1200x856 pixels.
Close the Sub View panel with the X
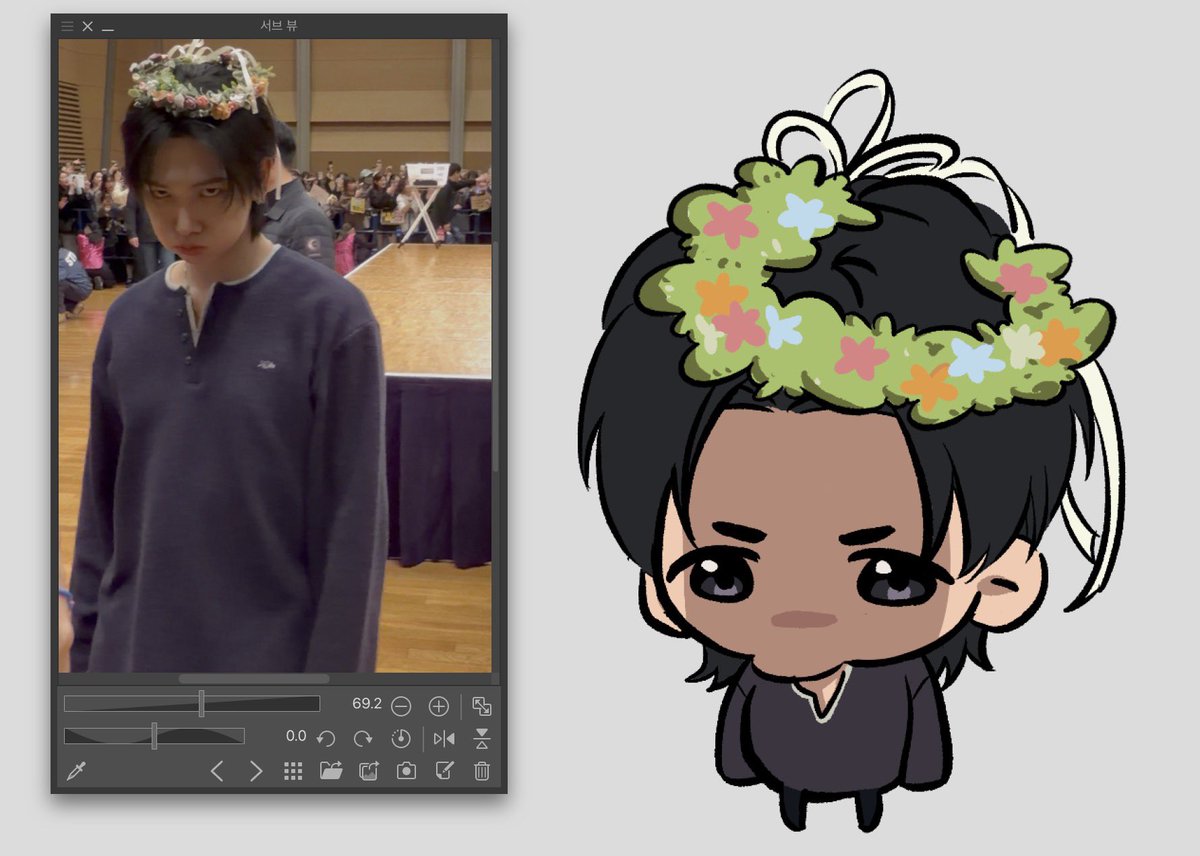[88, 26]
